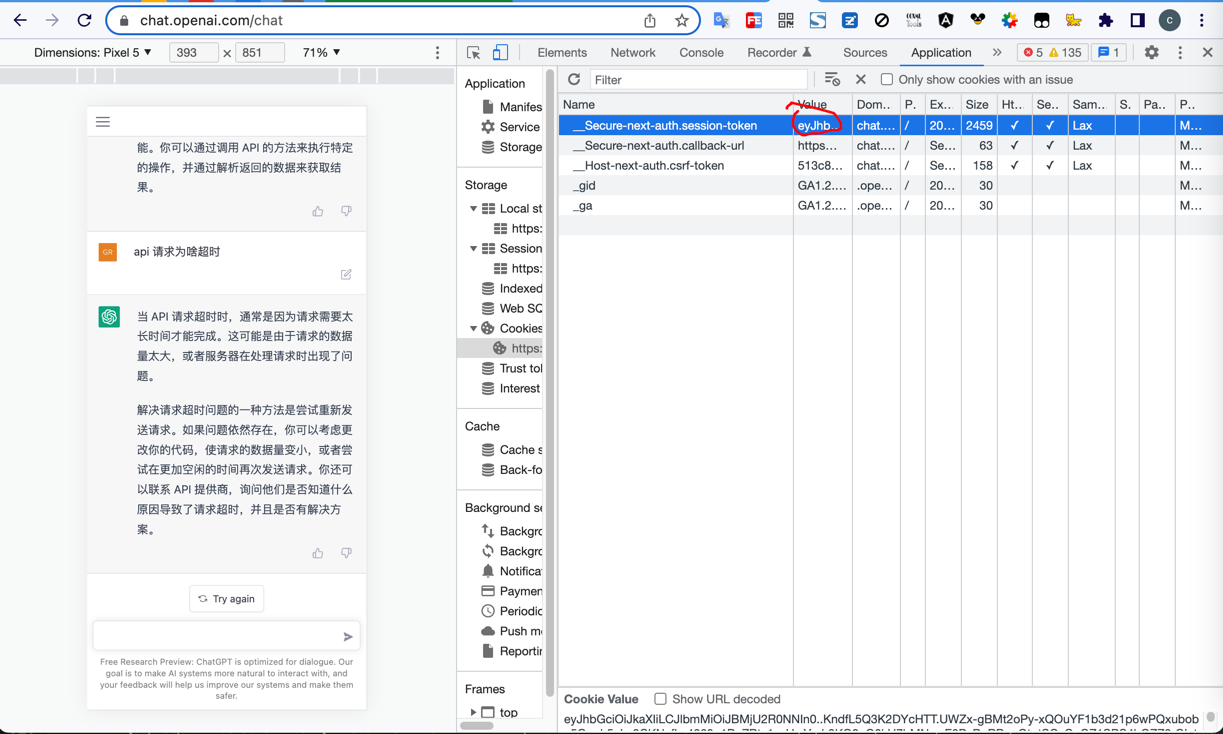Open DevTools settings gear
The width and height of the screenshot is (1223, 734).
(1152, 52)
